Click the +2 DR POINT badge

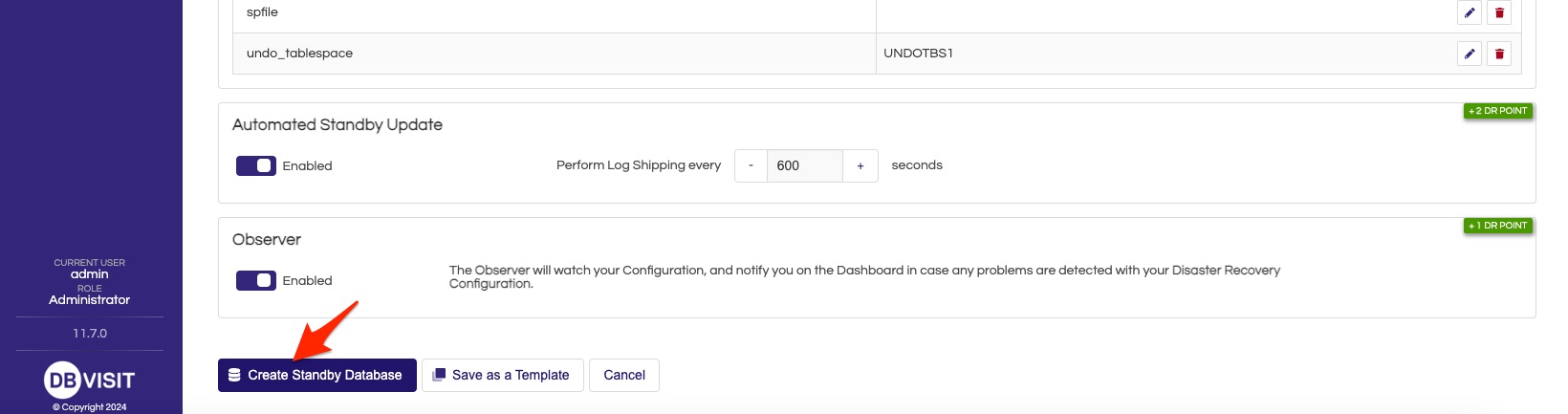1498,111
